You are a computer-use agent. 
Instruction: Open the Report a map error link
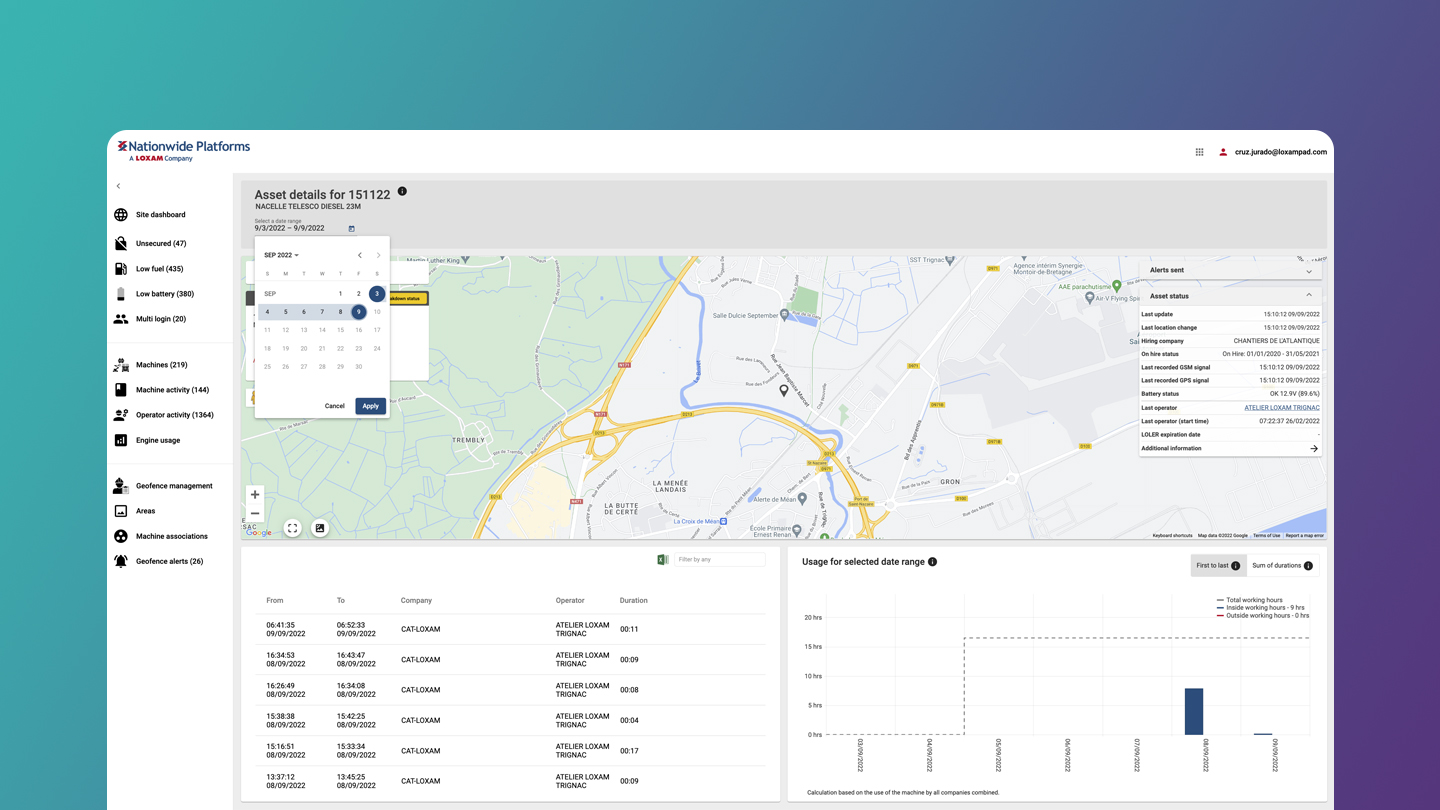point(1305,536)
